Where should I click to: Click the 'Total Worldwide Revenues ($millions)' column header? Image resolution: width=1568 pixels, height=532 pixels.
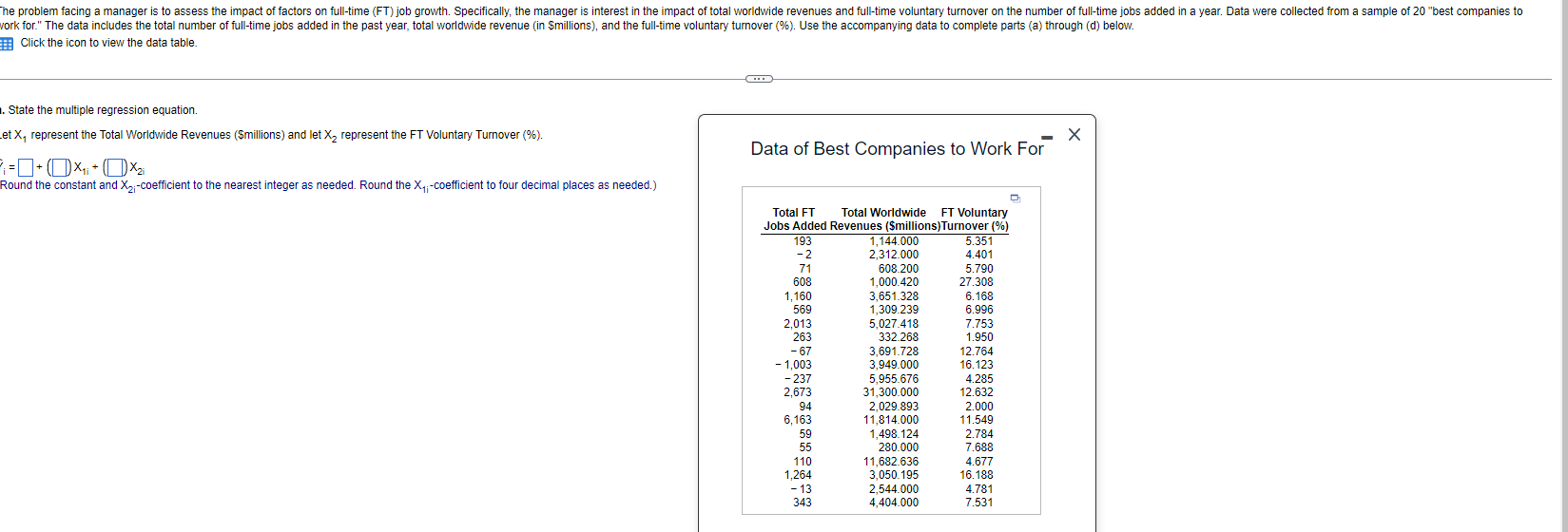pyautogui.click(x=884, y=219)
